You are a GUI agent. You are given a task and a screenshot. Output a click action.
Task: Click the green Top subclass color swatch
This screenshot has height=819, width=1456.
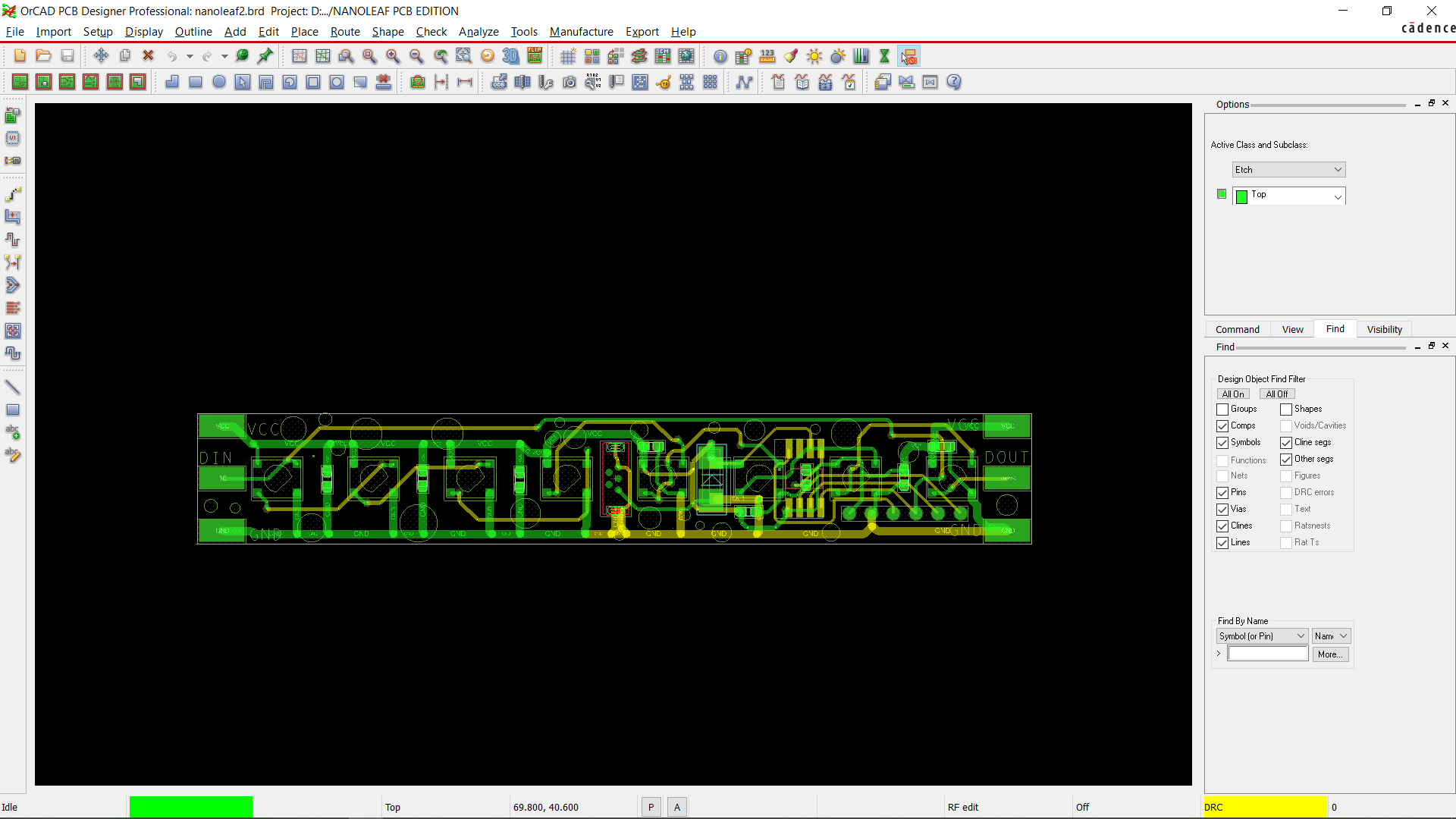[x=1221, y=194]
